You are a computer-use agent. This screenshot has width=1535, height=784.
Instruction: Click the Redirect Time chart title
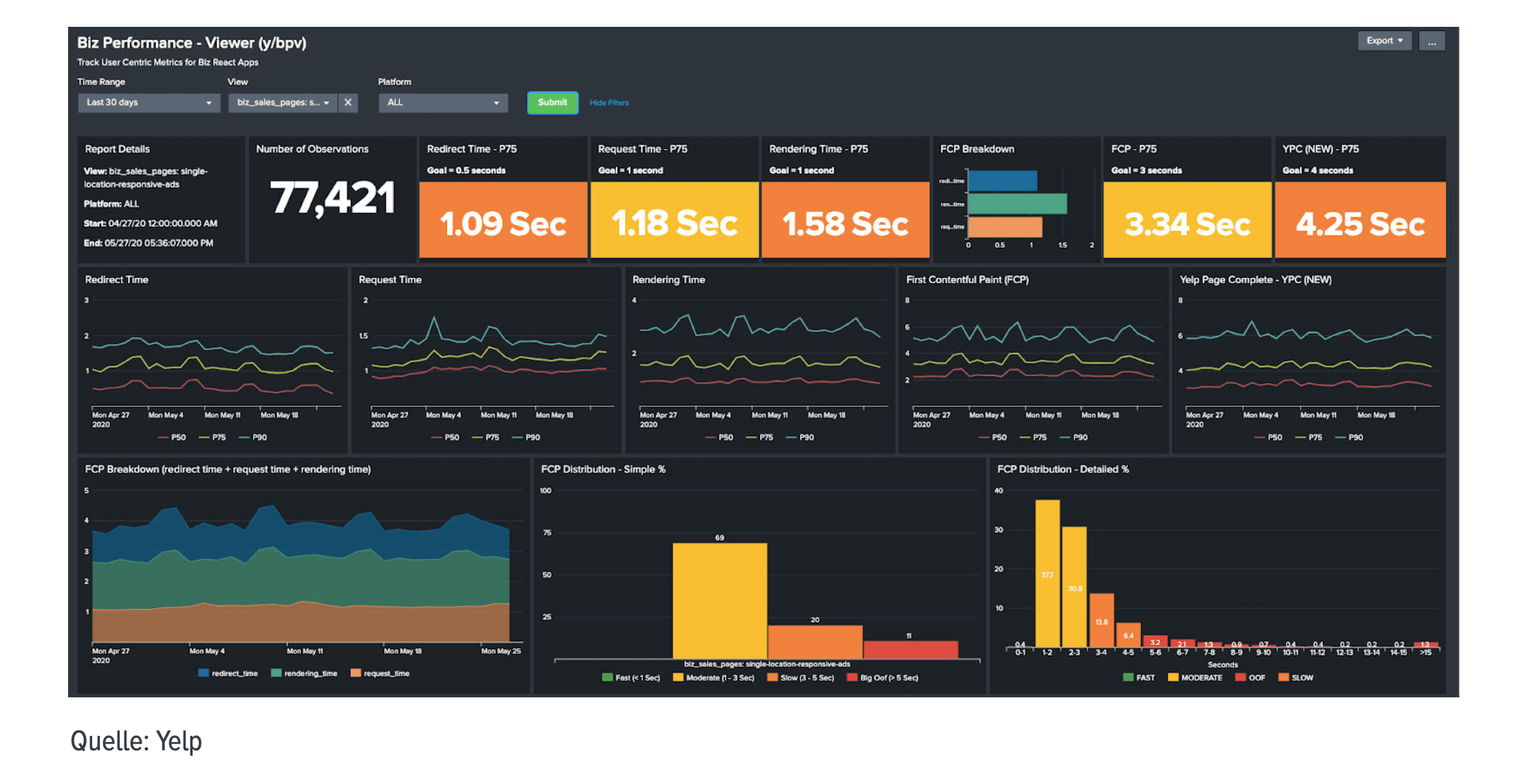click(x=116, y=280)
